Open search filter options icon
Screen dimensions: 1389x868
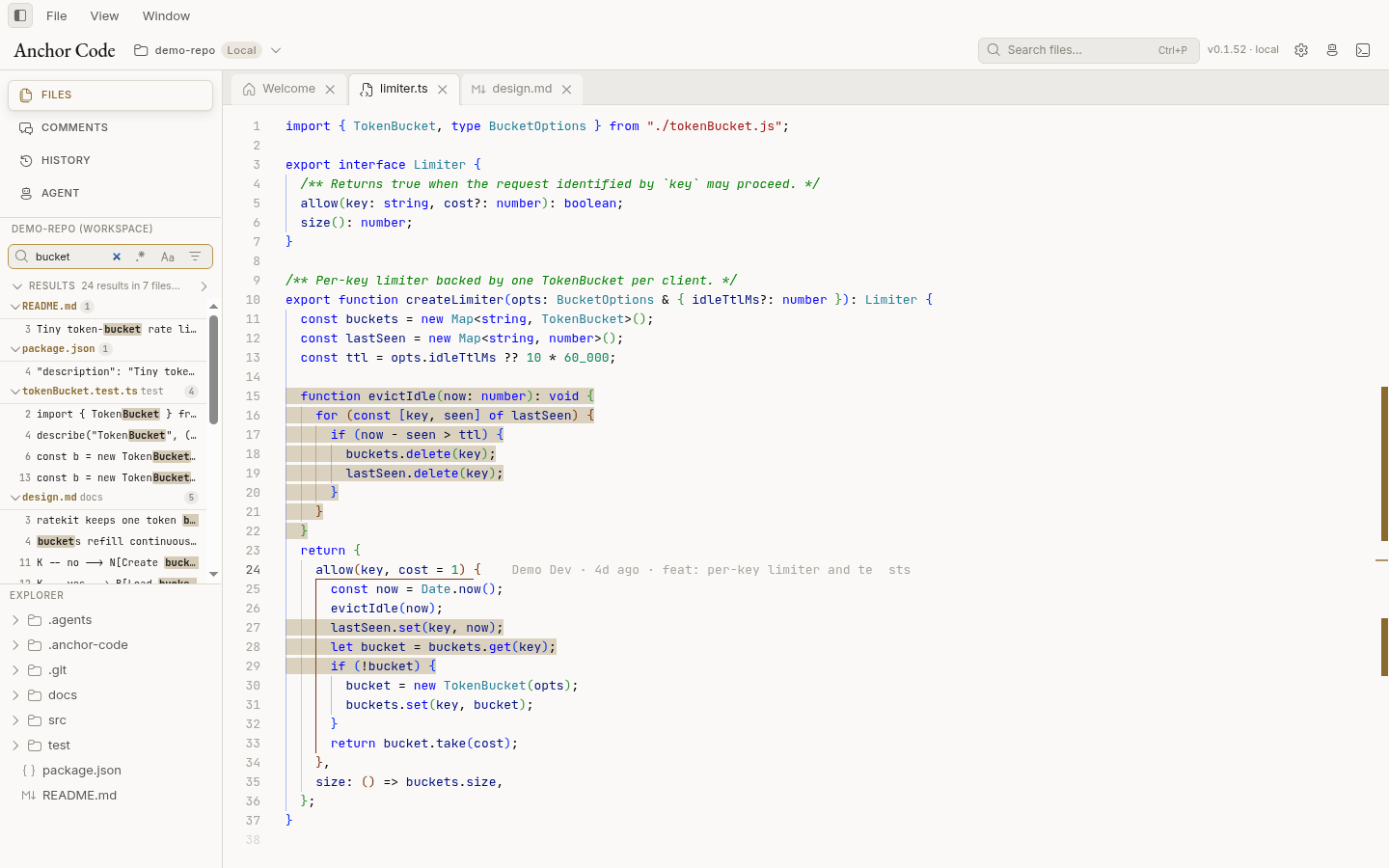195,257
